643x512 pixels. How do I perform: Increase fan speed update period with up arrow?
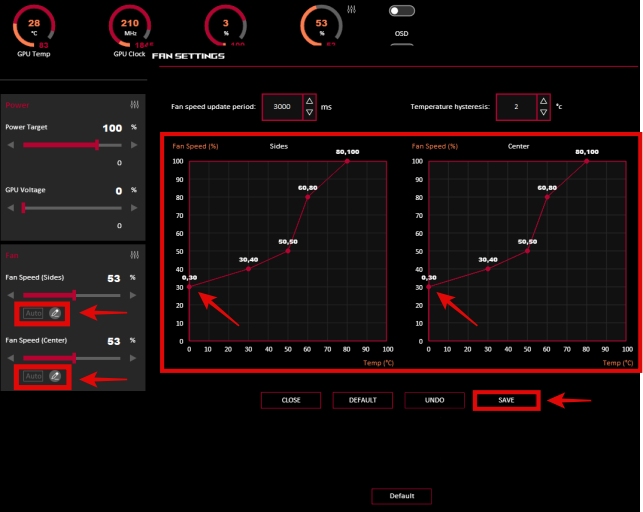[310, 101]
